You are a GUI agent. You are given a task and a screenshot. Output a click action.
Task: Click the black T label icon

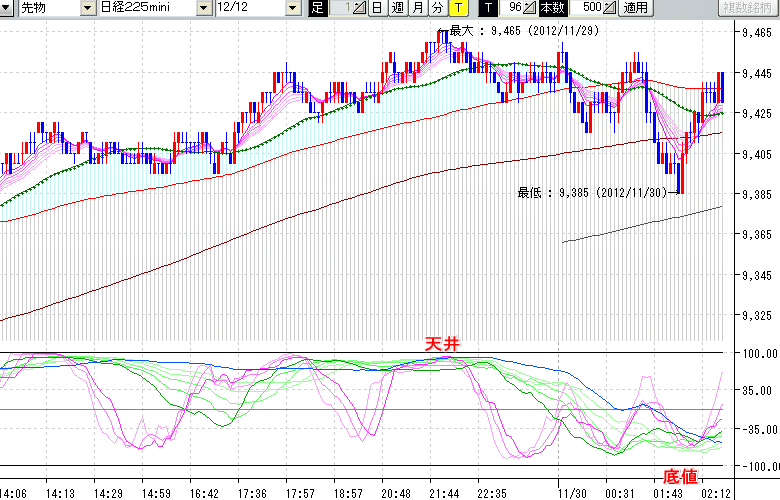coord(487,8)
